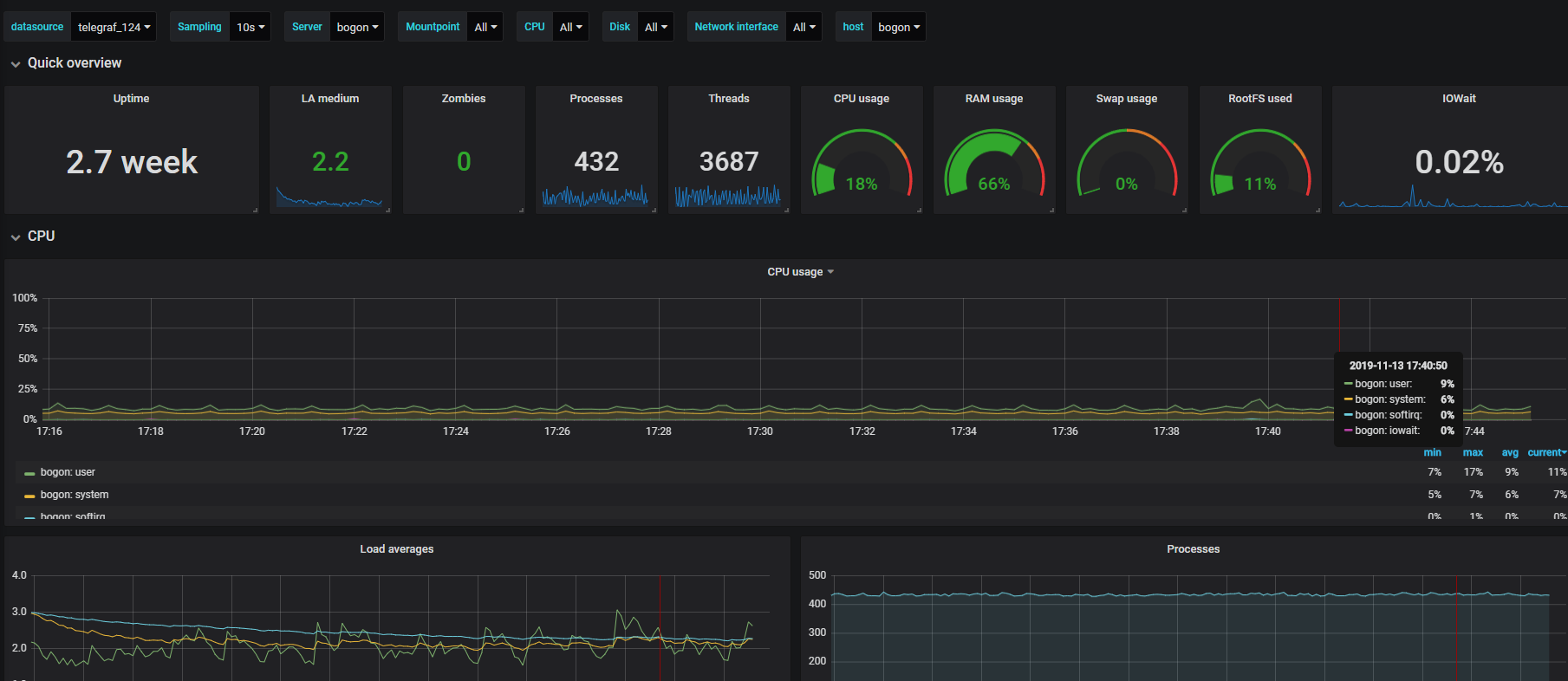Viewport: 1568px width, 681px height.
Task: Click the Zombies value 0
Action: click(x=464, y=161)
